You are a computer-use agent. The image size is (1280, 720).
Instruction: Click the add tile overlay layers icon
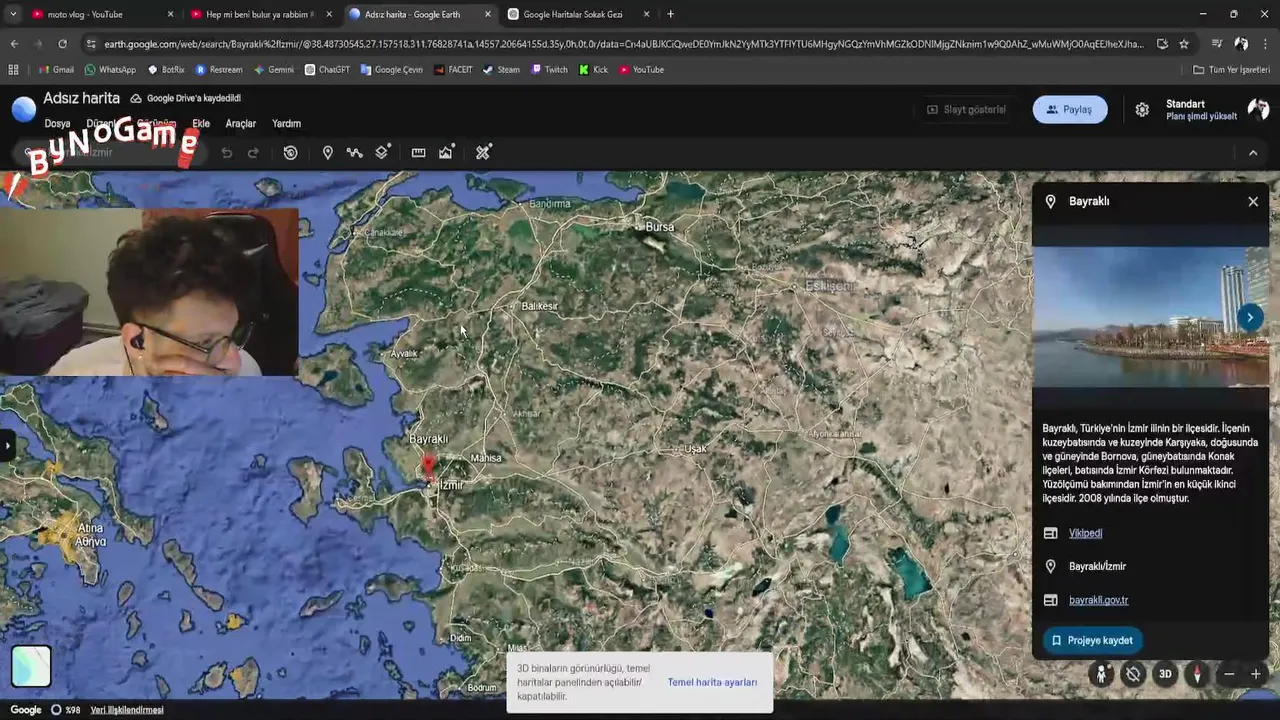tap(382, 152)
